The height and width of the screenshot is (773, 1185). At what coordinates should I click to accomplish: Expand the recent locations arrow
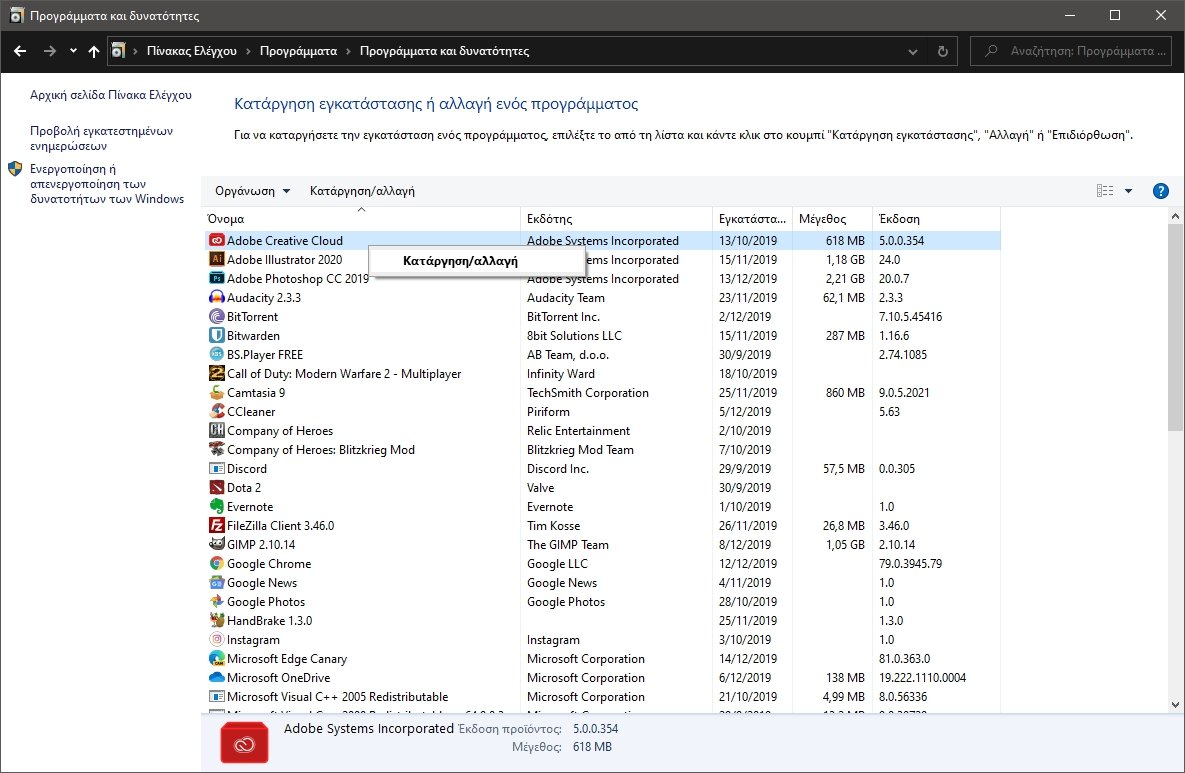coord(73,51)
